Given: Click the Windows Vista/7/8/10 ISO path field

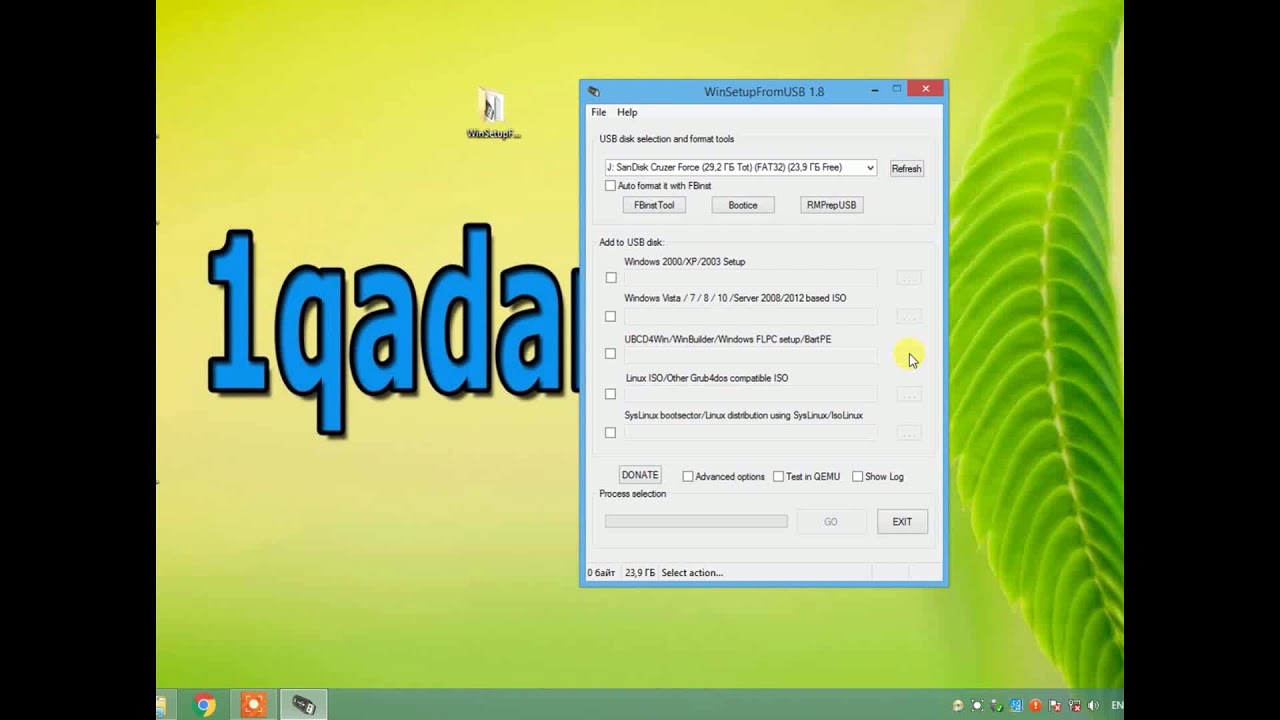Looking at the screenshot, I should click(750, 317).
